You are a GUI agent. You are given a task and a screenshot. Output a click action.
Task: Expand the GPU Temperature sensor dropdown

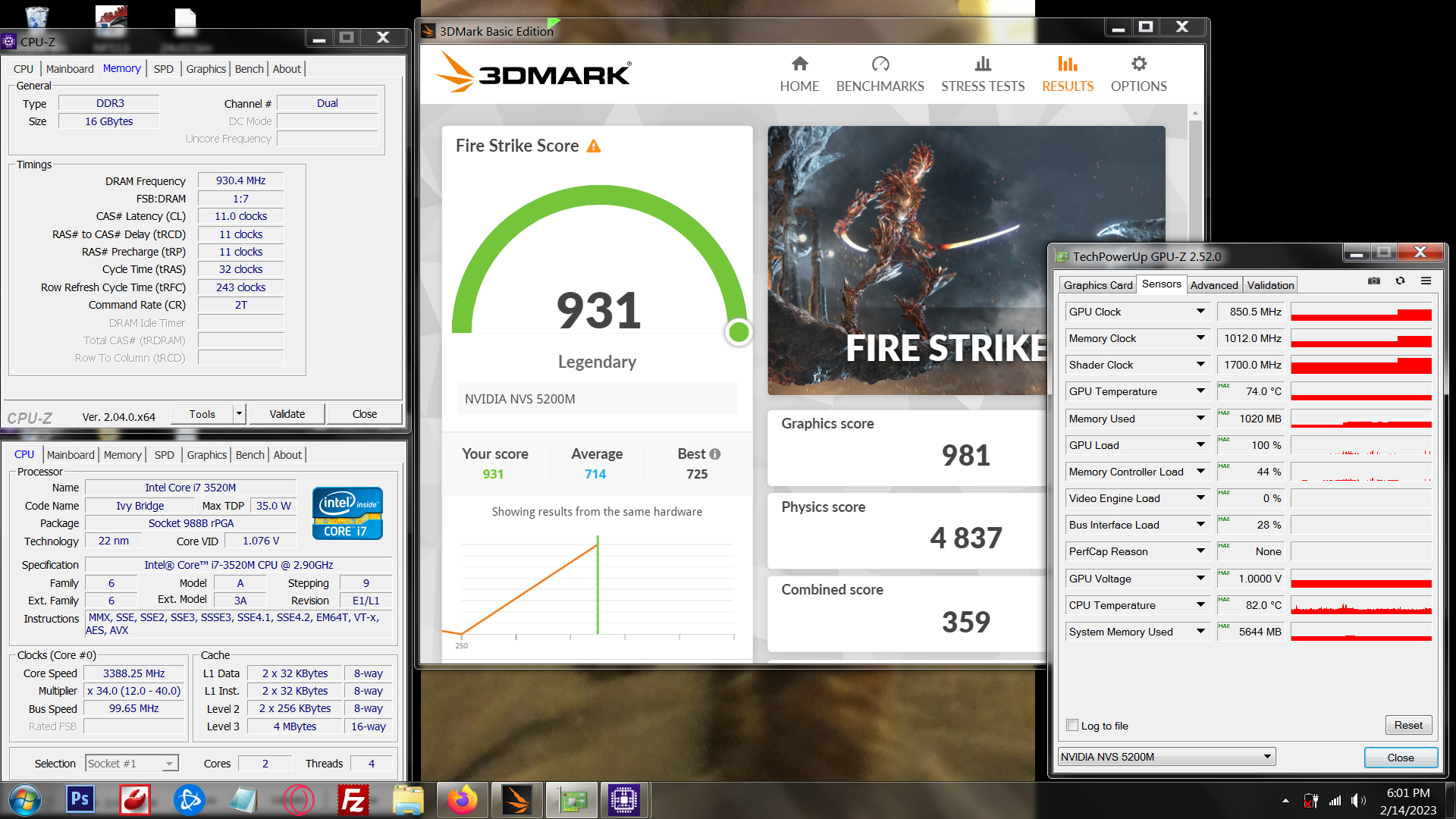click(x=1200, y=391)
